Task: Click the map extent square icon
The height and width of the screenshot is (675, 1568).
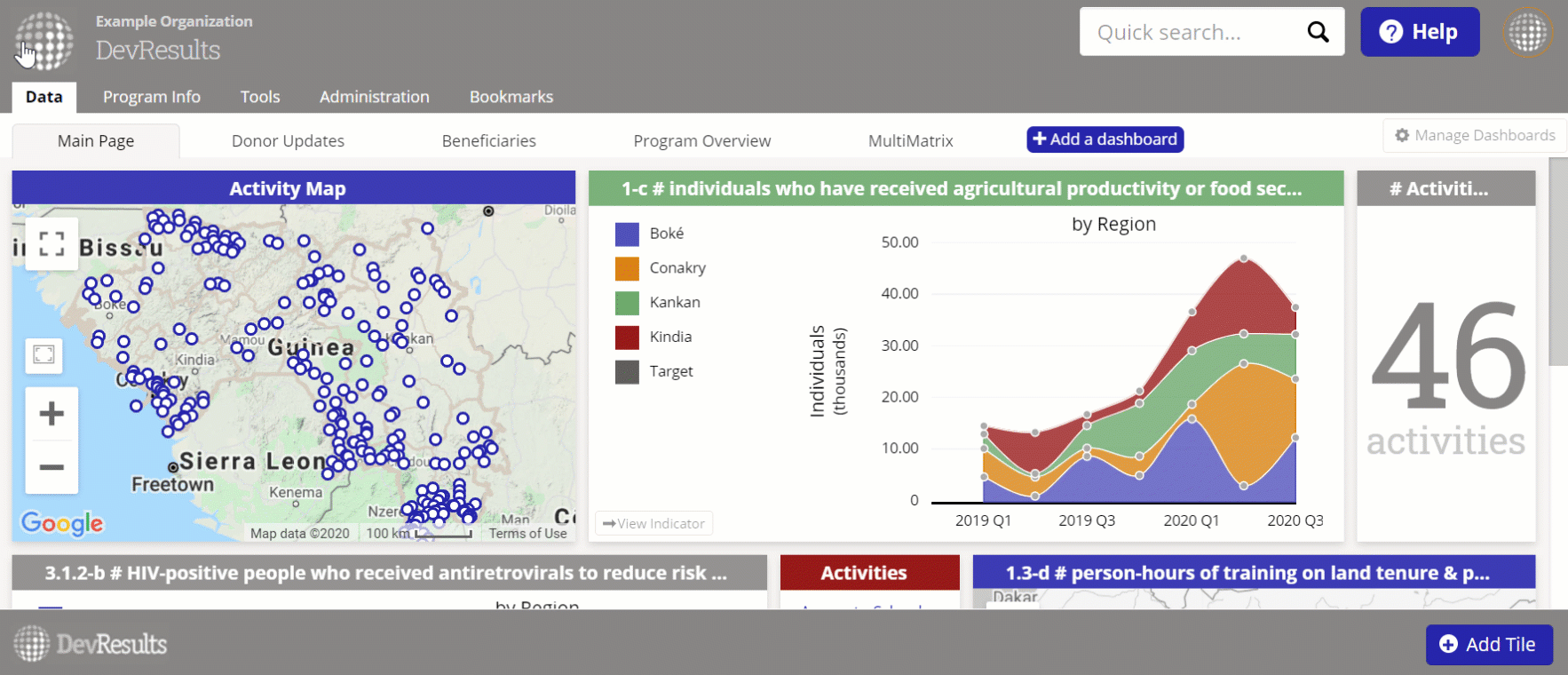Action: pyautogui.click(x=44, y=354)
